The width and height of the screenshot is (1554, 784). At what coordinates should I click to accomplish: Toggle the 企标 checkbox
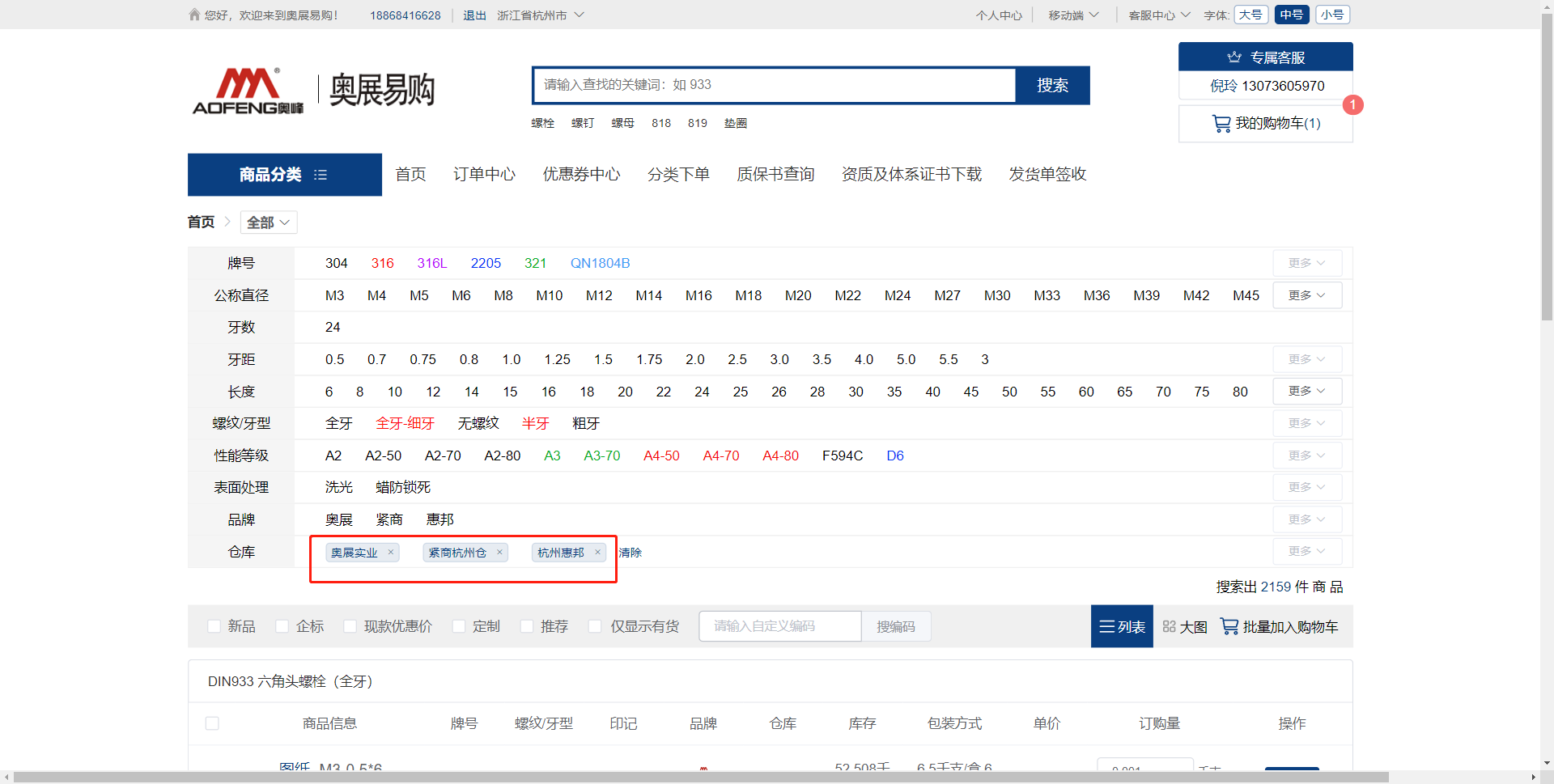(282, 626)
